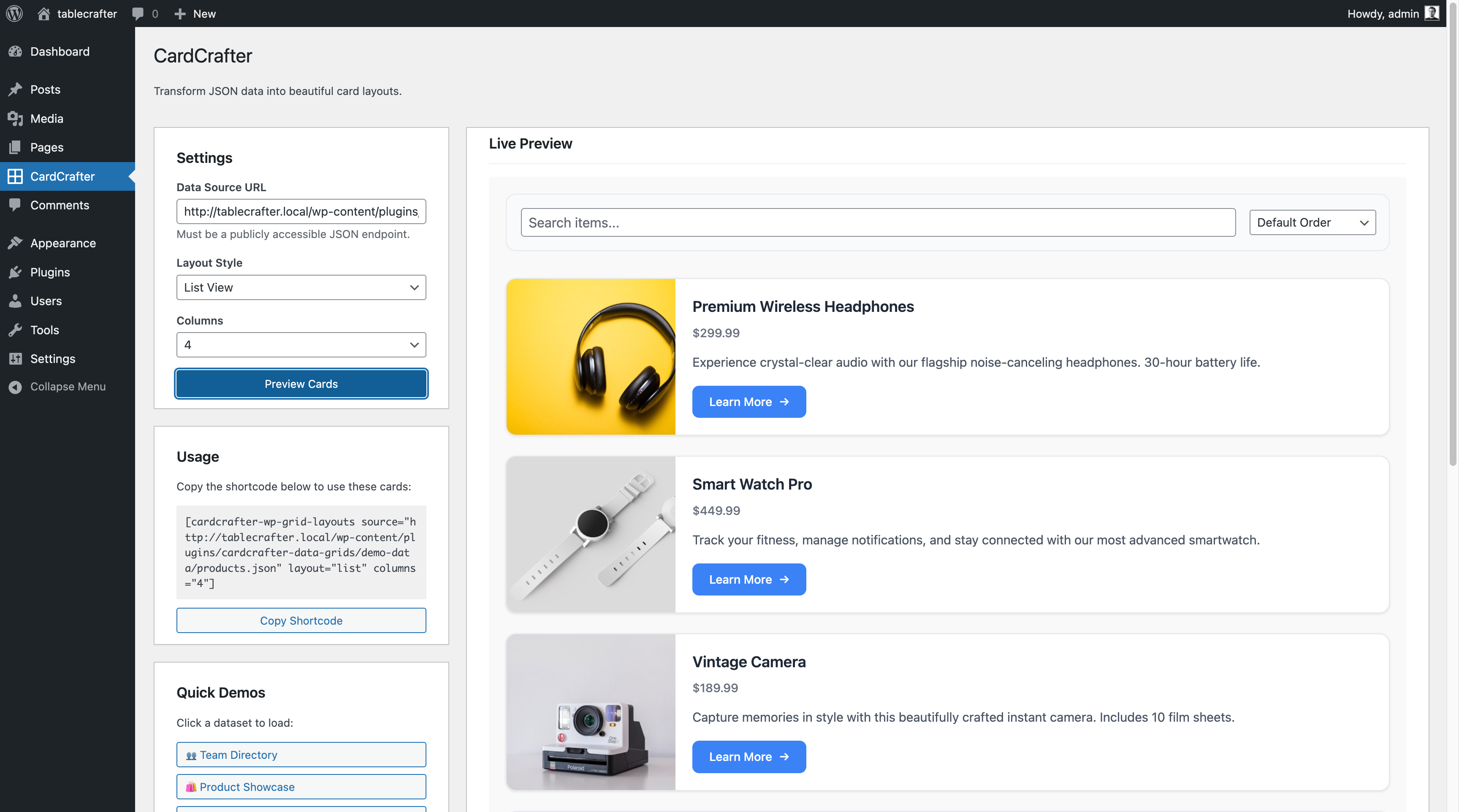This screenshot has width=1459, height=812.
Task: Click the admin avatar in top bar
Action: pyautogui.click(x=1431, y=14)
